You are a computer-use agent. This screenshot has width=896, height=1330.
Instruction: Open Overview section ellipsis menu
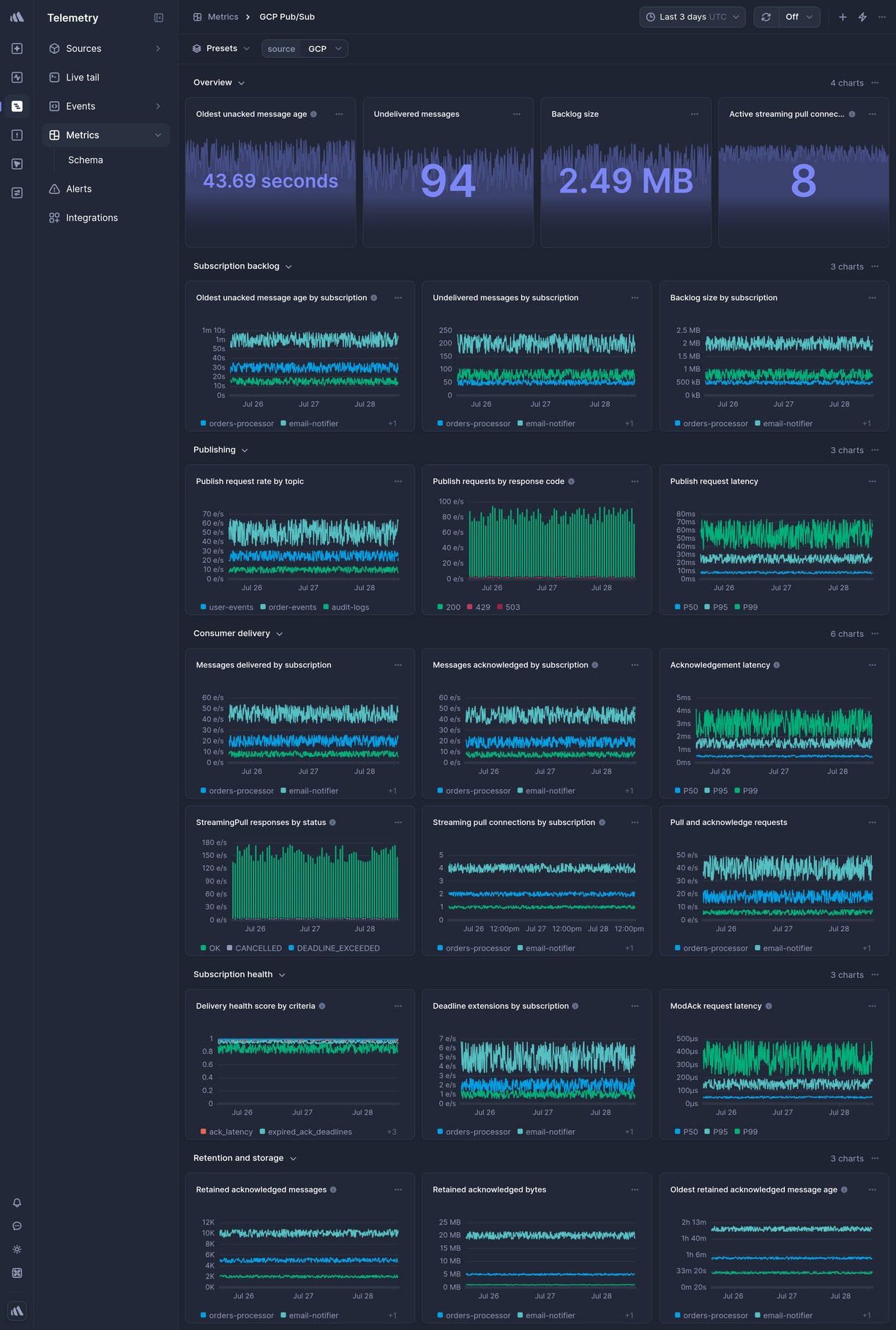[x=876, y=83]
